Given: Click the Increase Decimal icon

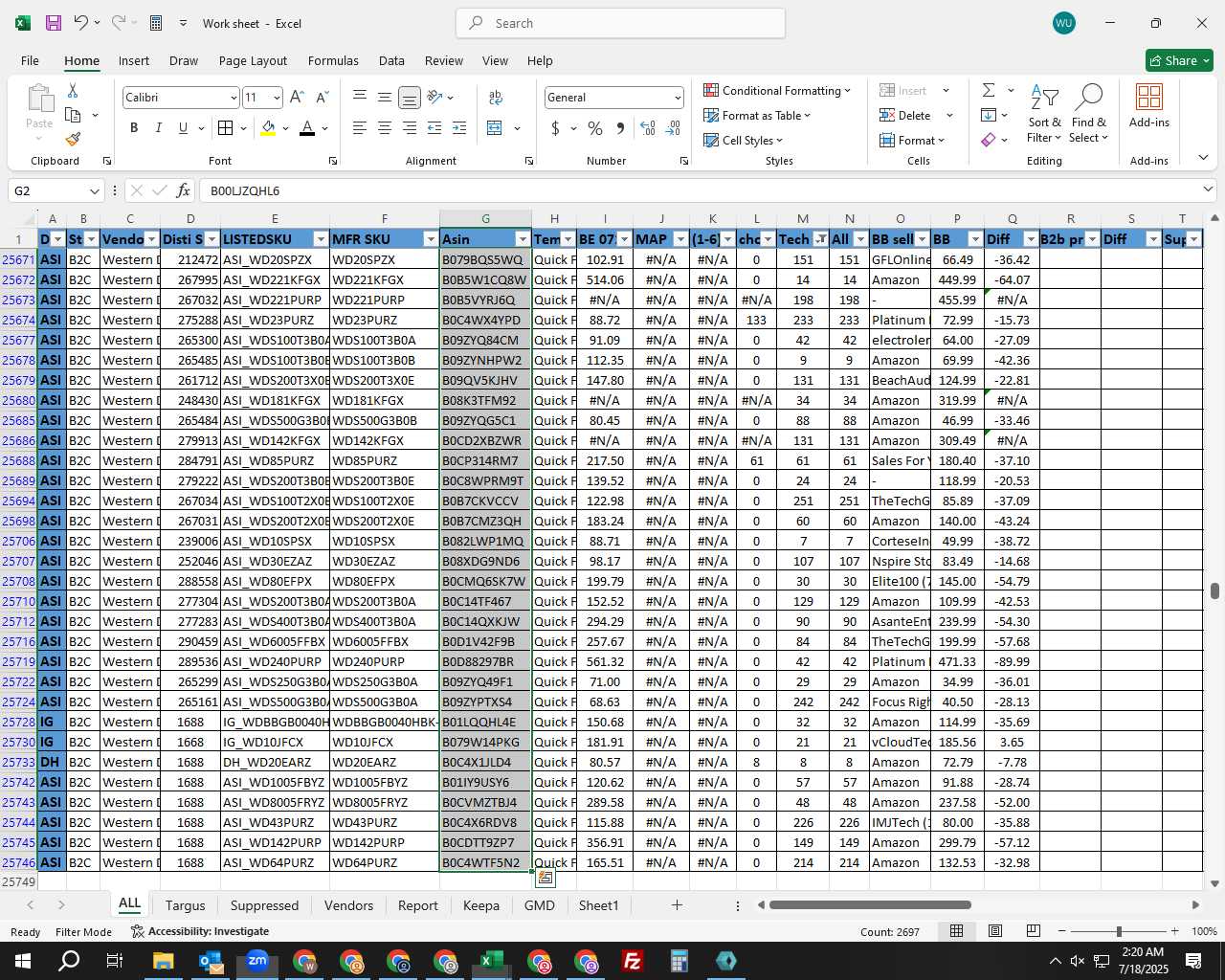Looking at the screenshot, I should point(648,127).
